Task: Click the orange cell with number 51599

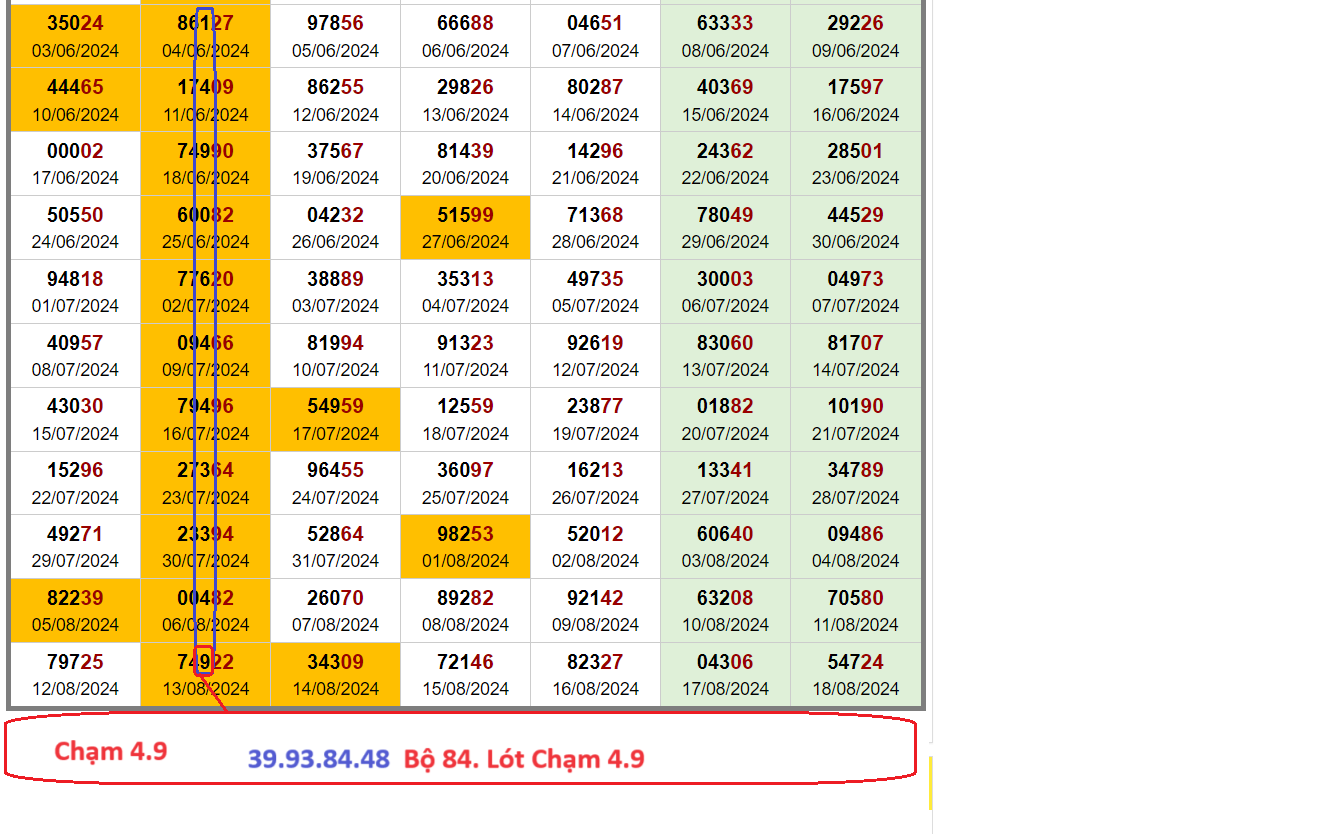Action: (x=465, y=227)
